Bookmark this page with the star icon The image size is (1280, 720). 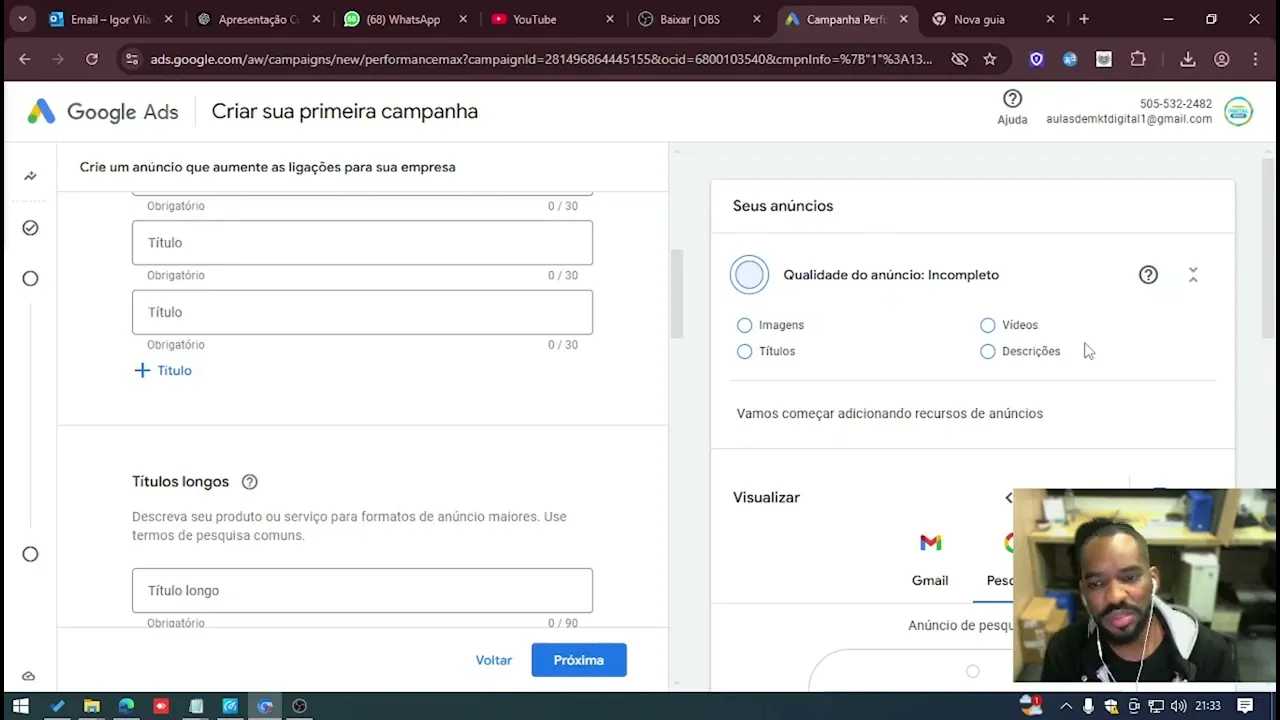pyautogui.click(x=989, y=59)
